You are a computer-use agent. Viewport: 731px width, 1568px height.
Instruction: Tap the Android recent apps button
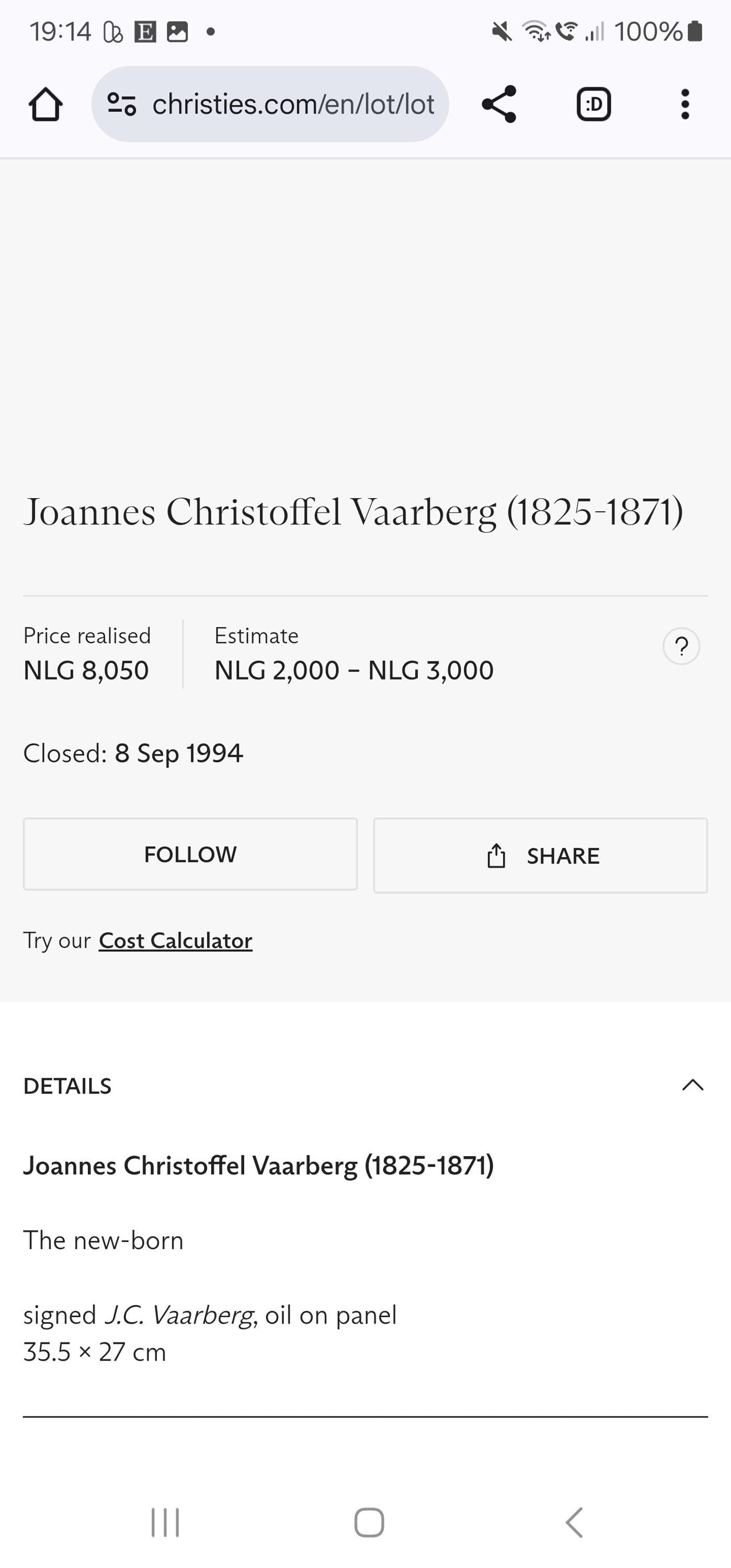pos(165,1523)
